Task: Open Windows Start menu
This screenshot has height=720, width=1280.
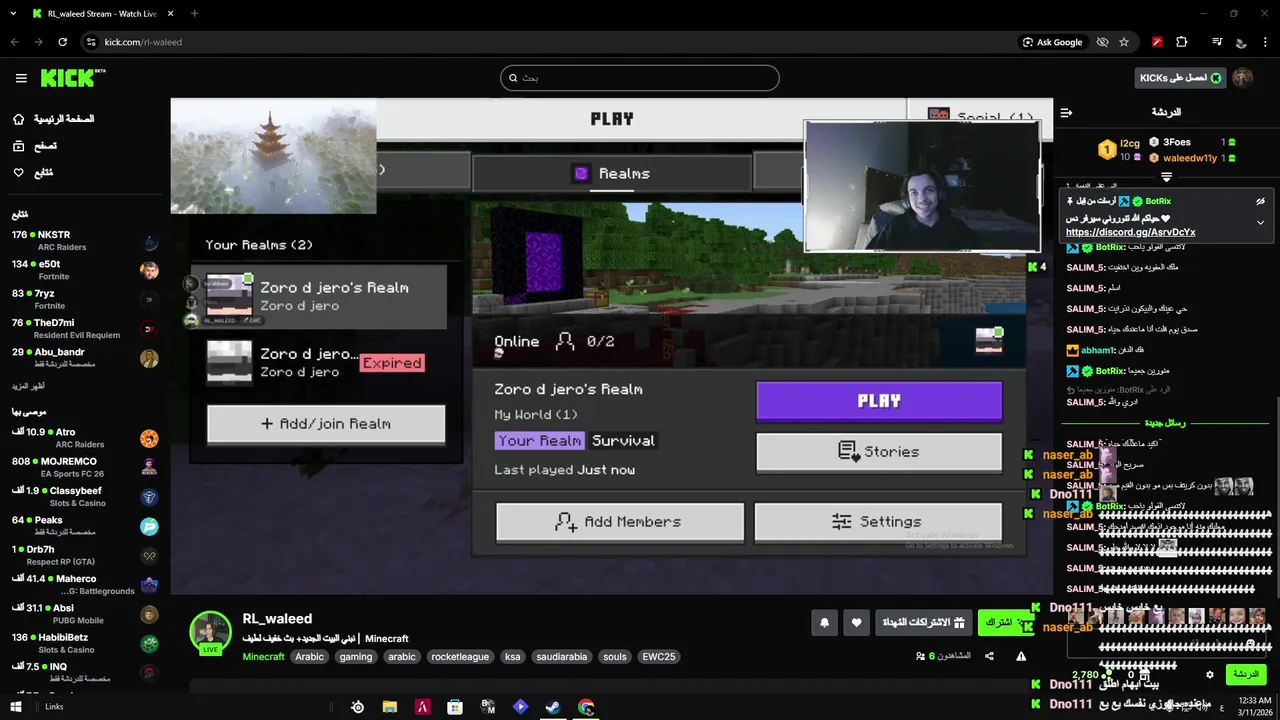Action: pyautogui.click(x=16, y=707)
